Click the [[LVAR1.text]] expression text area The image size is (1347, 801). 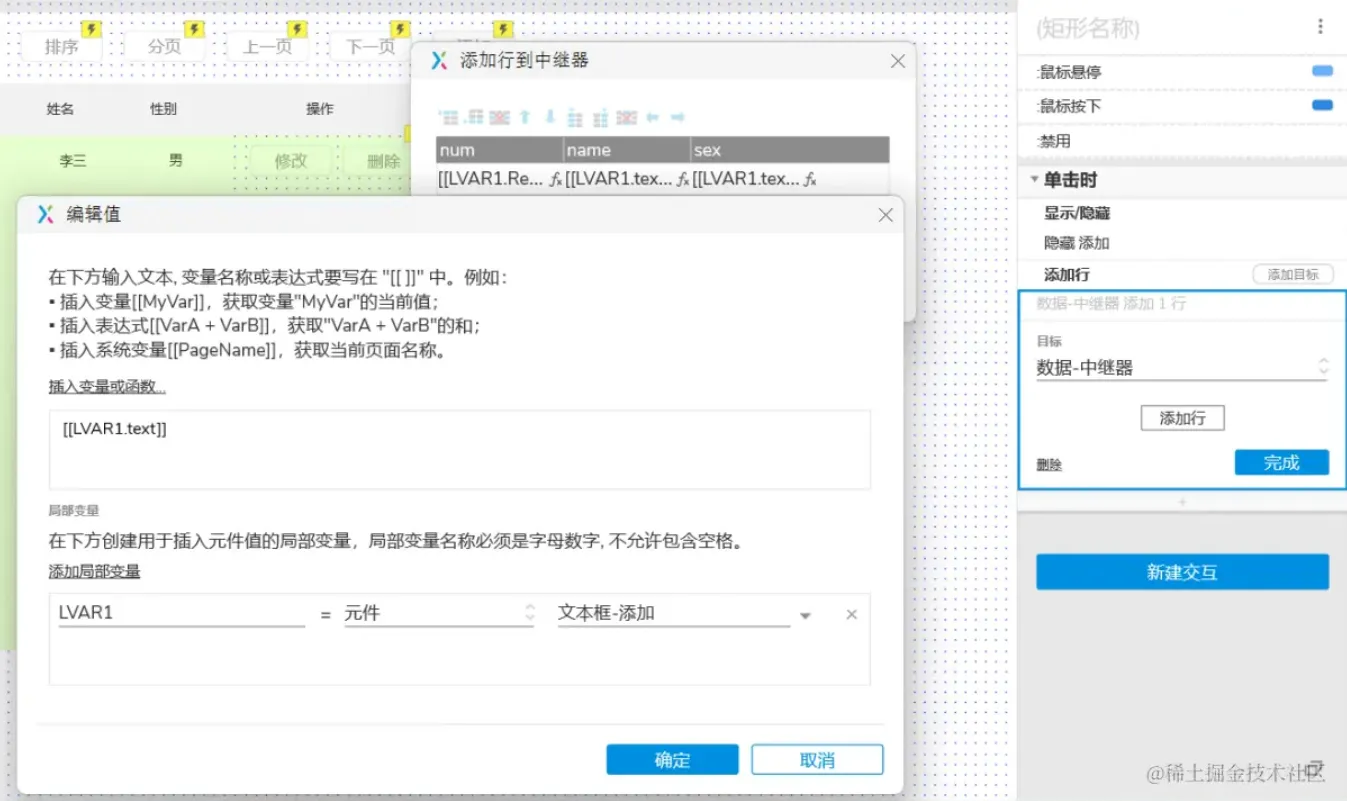(x=459, y=450)
